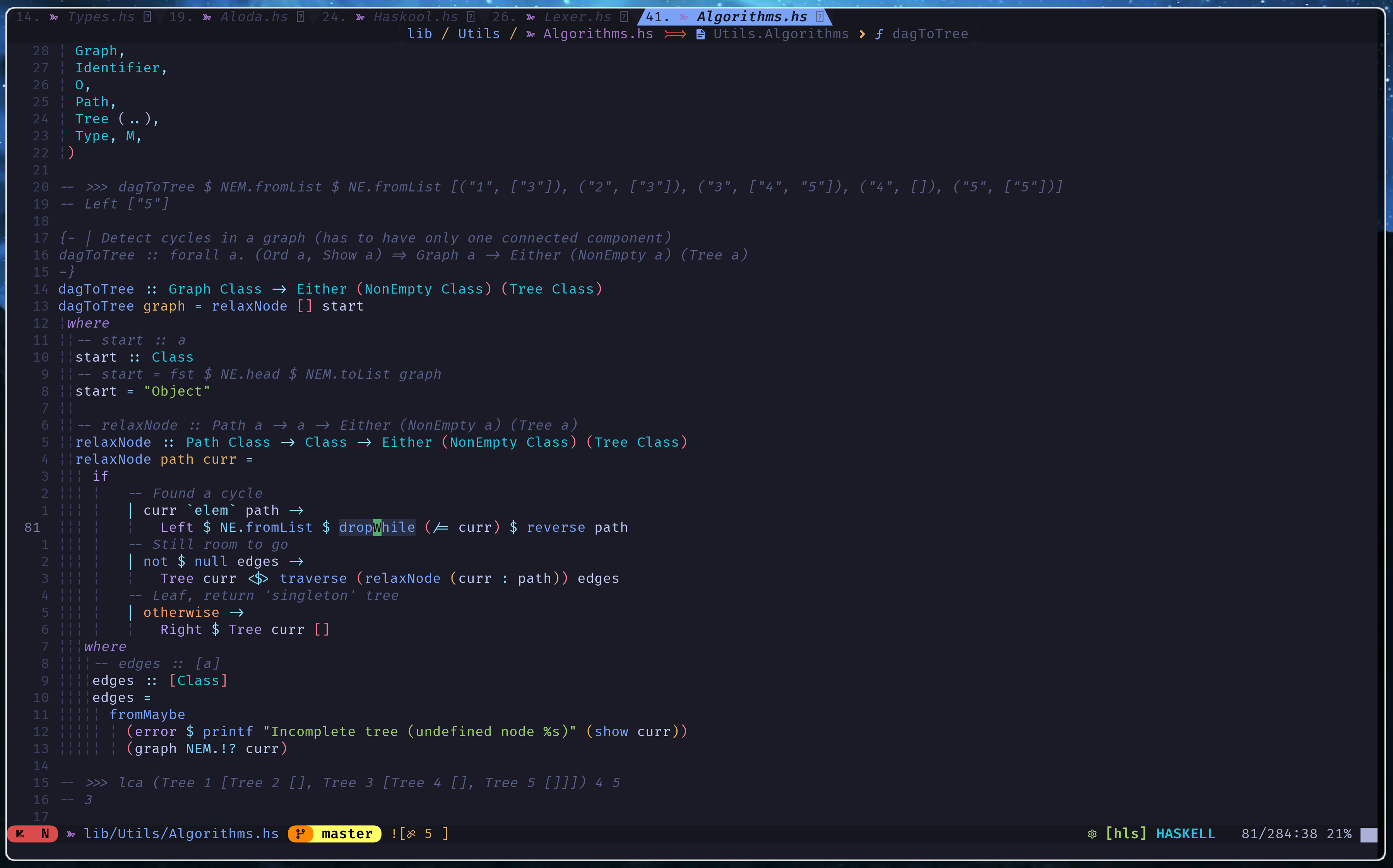This screenshot has width=1393, height=868.
Task: Click the normal mode indicator icon
Action: click(x=21, y=834)
